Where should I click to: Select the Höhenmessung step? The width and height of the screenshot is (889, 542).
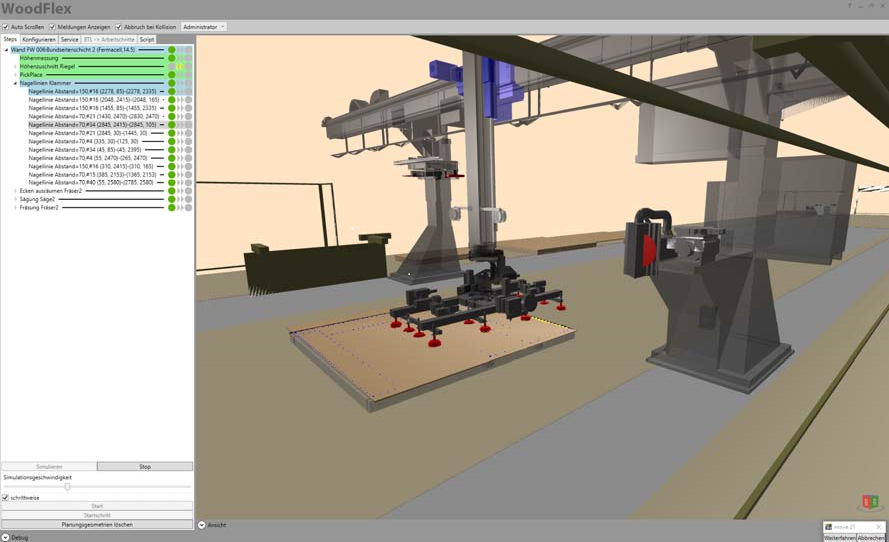tap(39, 58)
